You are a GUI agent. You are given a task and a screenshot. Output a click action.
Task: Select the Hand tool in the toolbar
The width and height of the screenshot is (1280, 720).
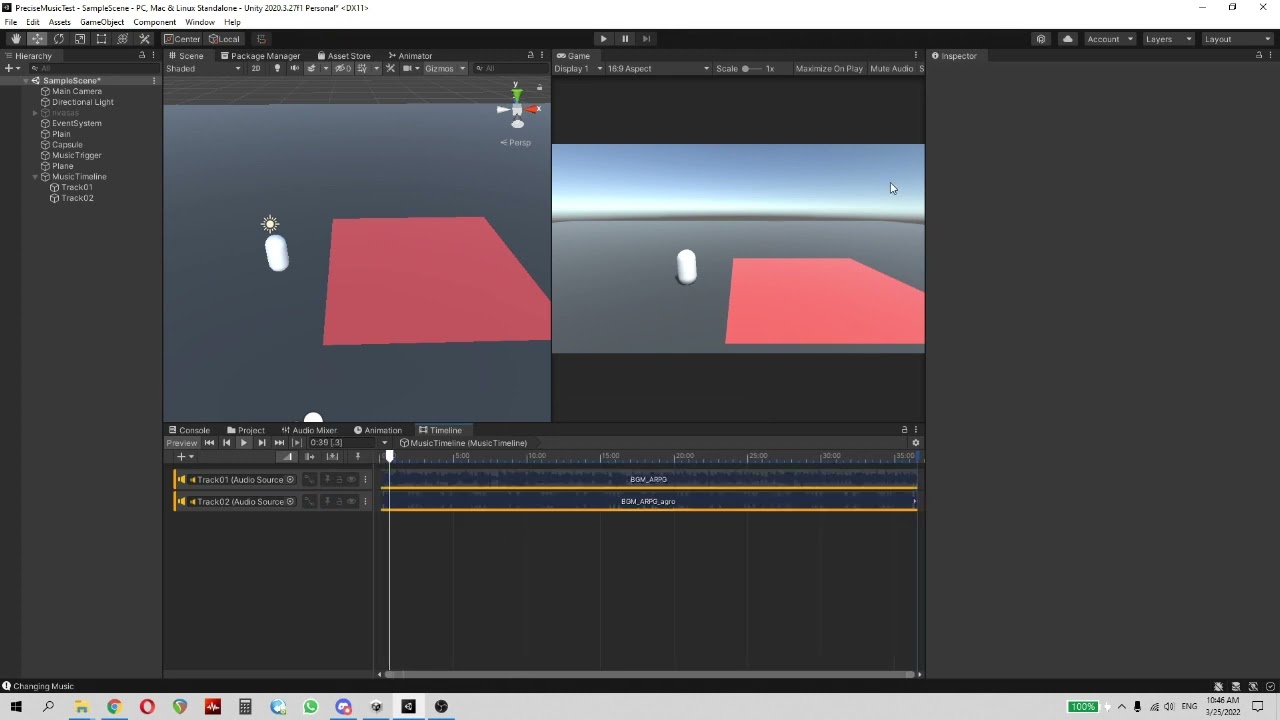(16, 39)
